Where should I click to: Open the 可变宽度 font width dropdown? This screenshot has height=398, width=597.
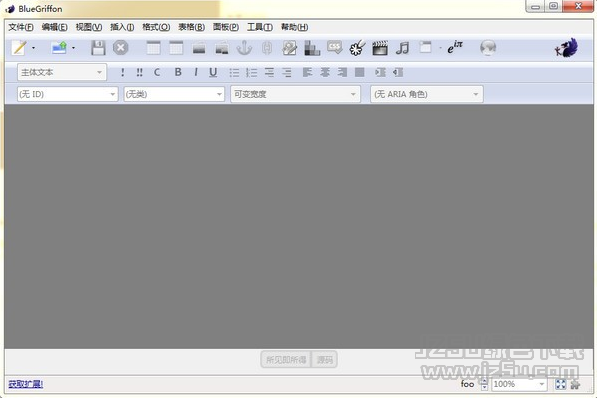[x=295, y=94]
